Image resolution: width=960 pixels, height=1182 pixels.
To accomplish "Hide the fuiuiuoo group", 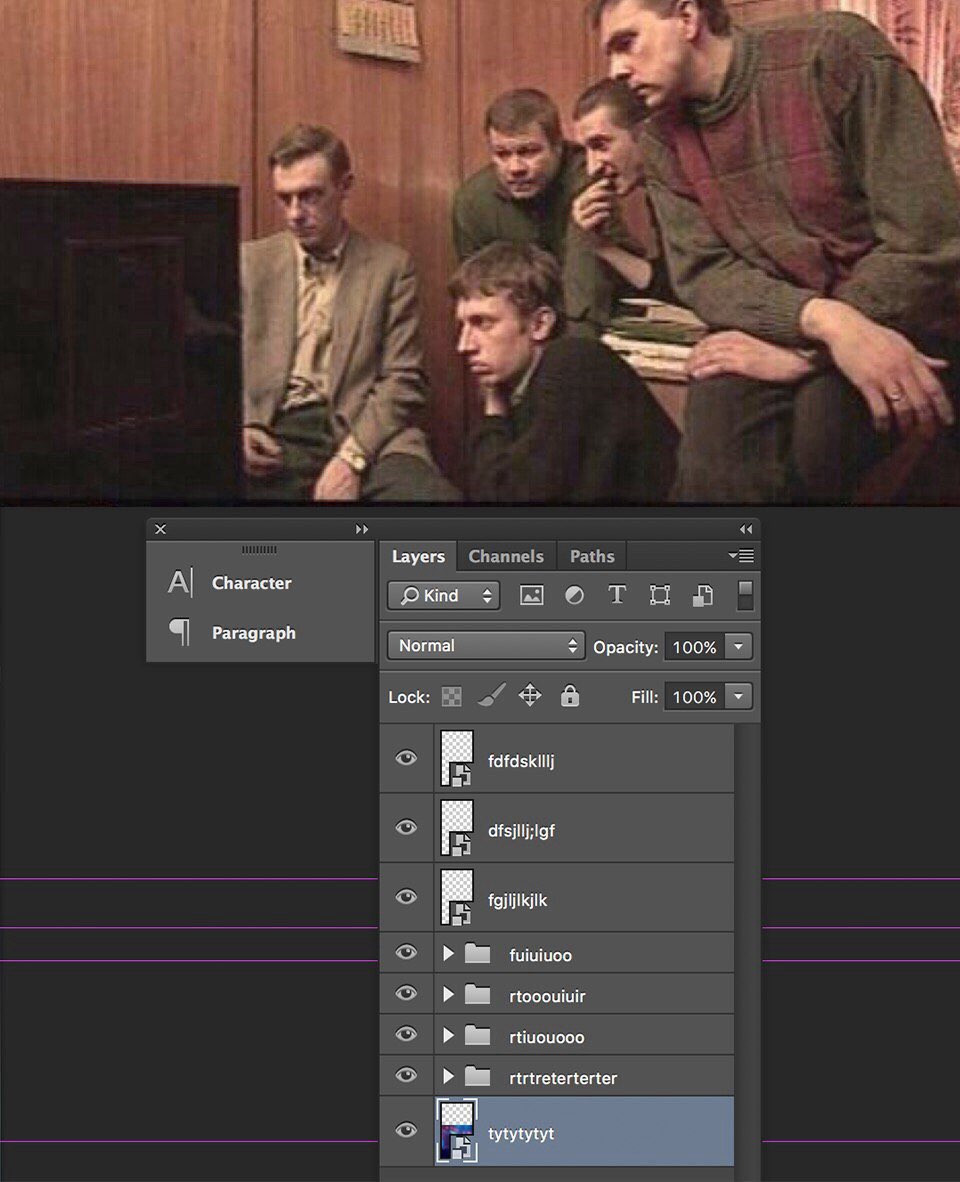I will pos(406,952).
